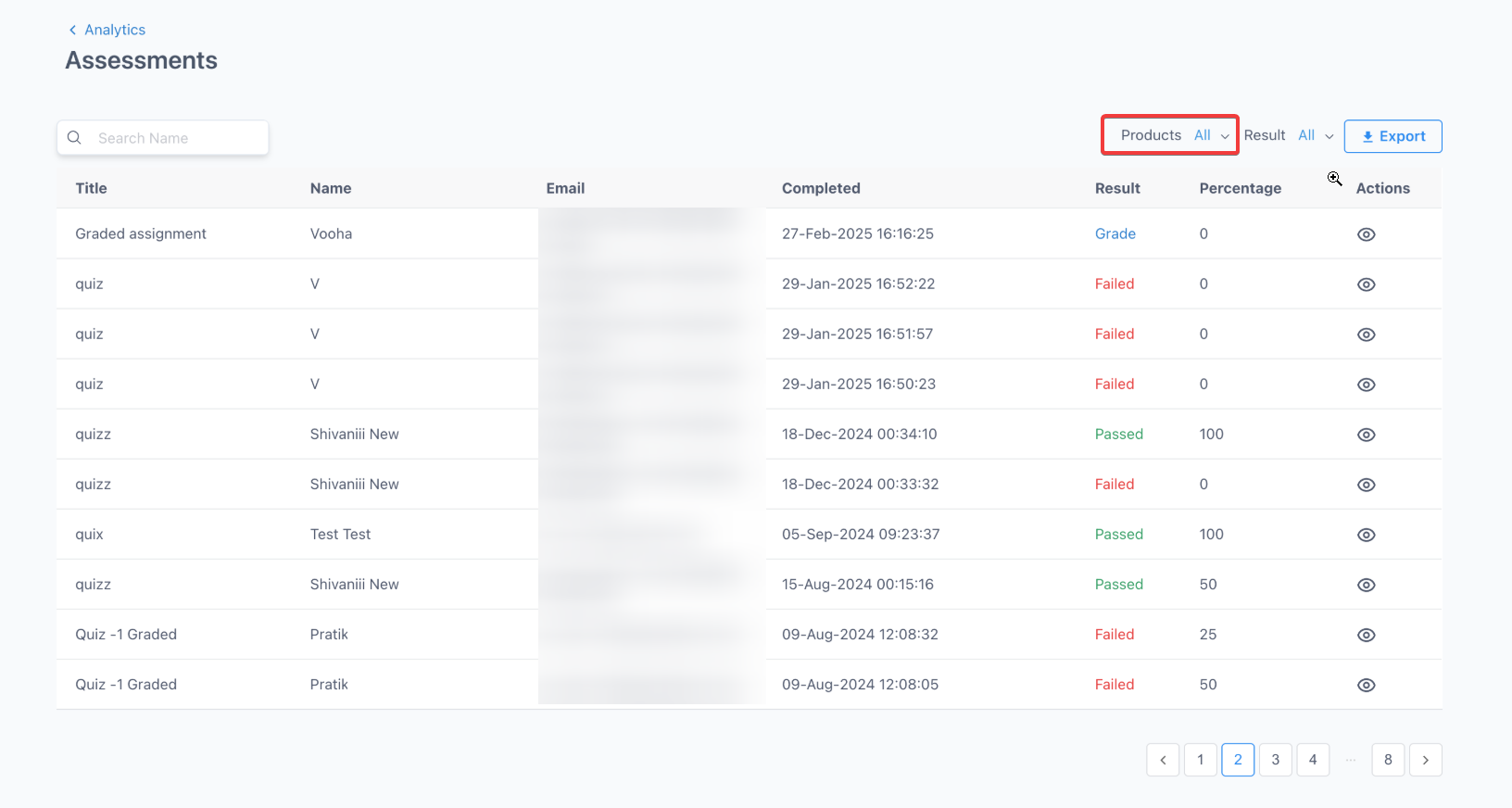The width and height of the screenshot is (1512, 808).
Task: Open eye icon for Pratik's 12:08:32 attempt
Action: (x=1366, y=635)
